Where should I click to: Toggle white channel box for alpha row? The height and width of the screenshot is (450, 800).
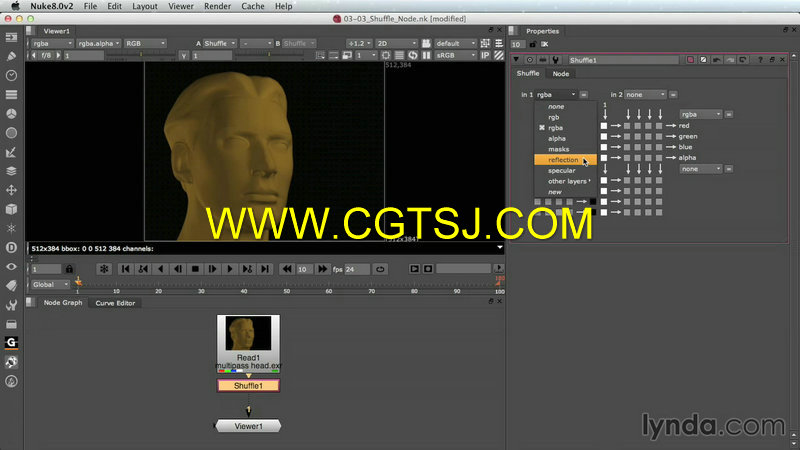coord(604,158)
